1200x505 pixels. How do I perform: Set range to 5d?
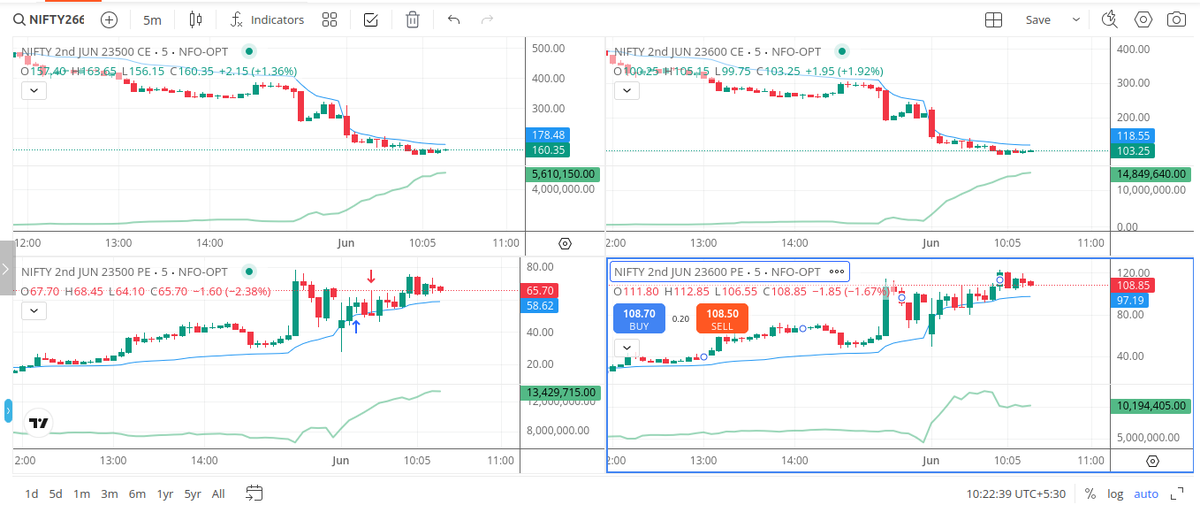pyautogui.click(x=56, y=494)
